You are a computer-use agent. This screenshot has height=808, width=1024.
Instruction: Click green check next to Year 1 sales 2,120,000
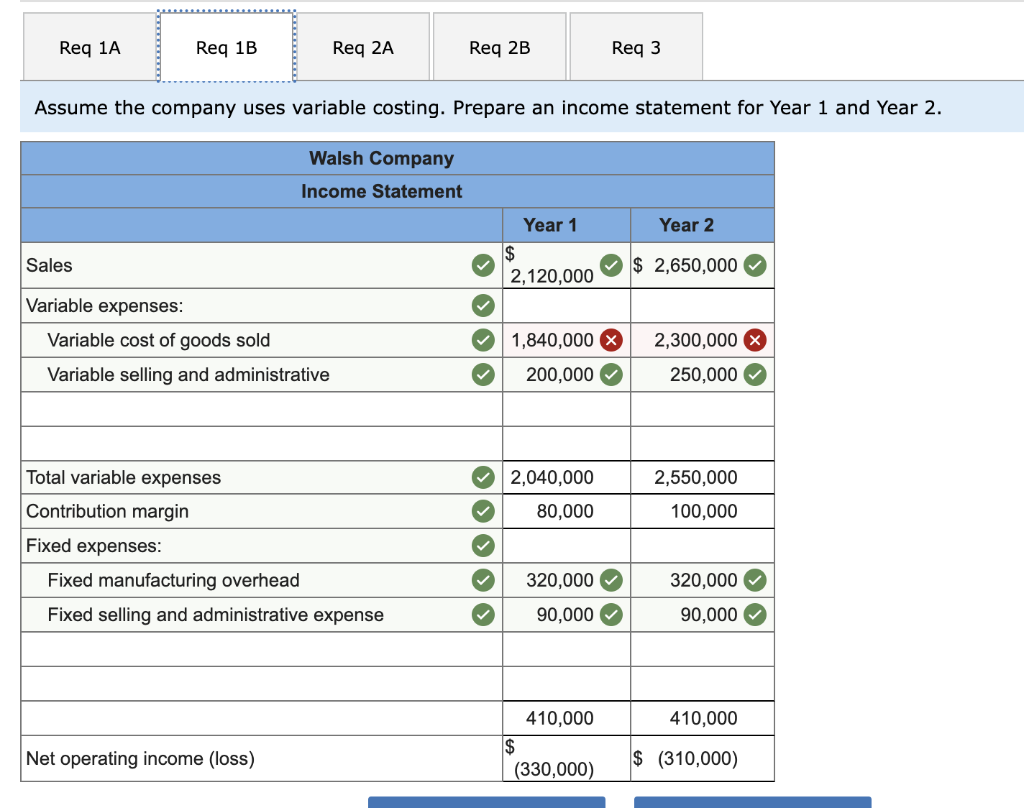(x=611, y=265)
